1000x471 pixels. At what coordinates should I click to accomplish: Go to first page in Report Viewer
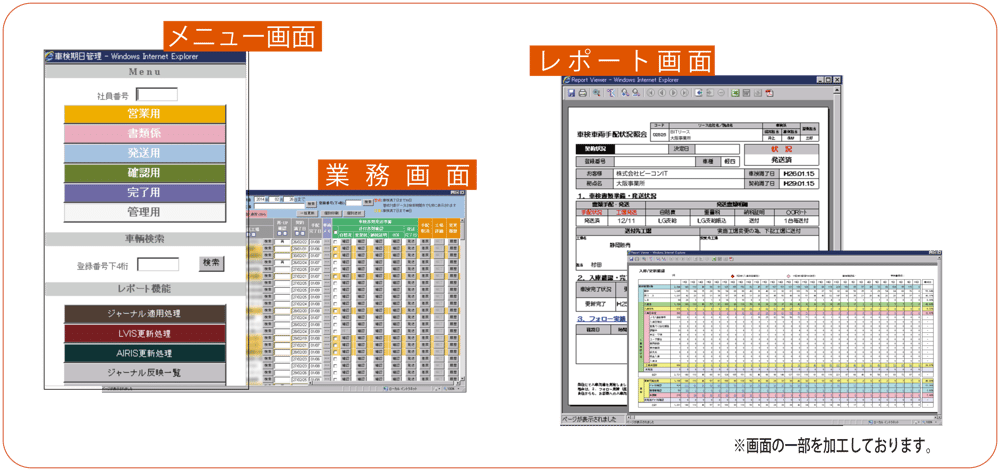651,93
